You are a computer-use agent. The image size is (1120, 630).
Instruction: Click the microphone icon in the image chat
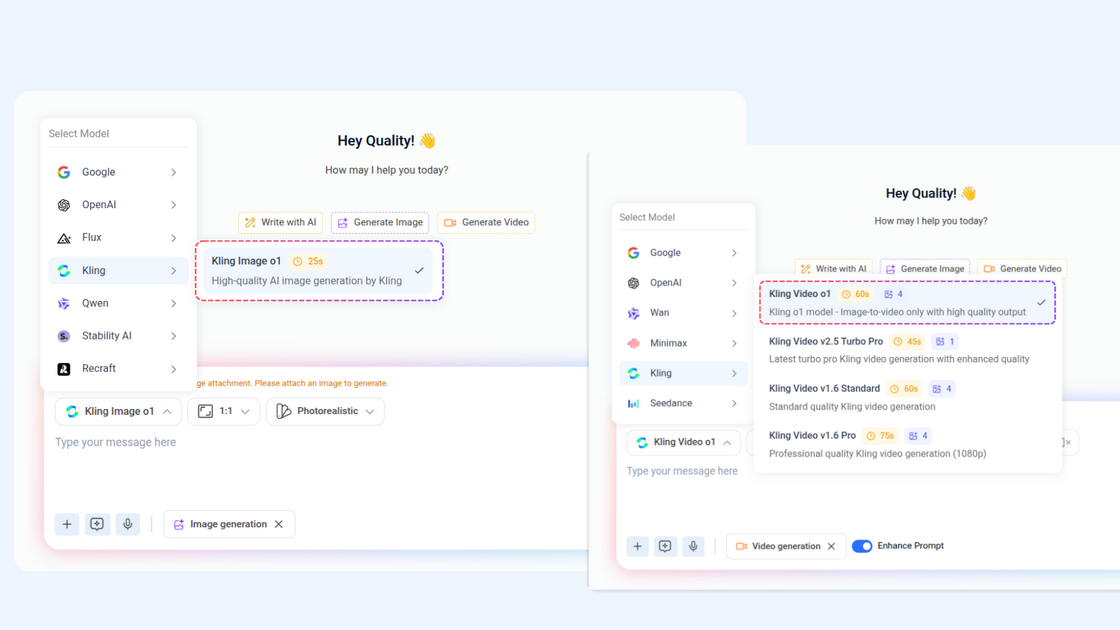tap(128, 524)
